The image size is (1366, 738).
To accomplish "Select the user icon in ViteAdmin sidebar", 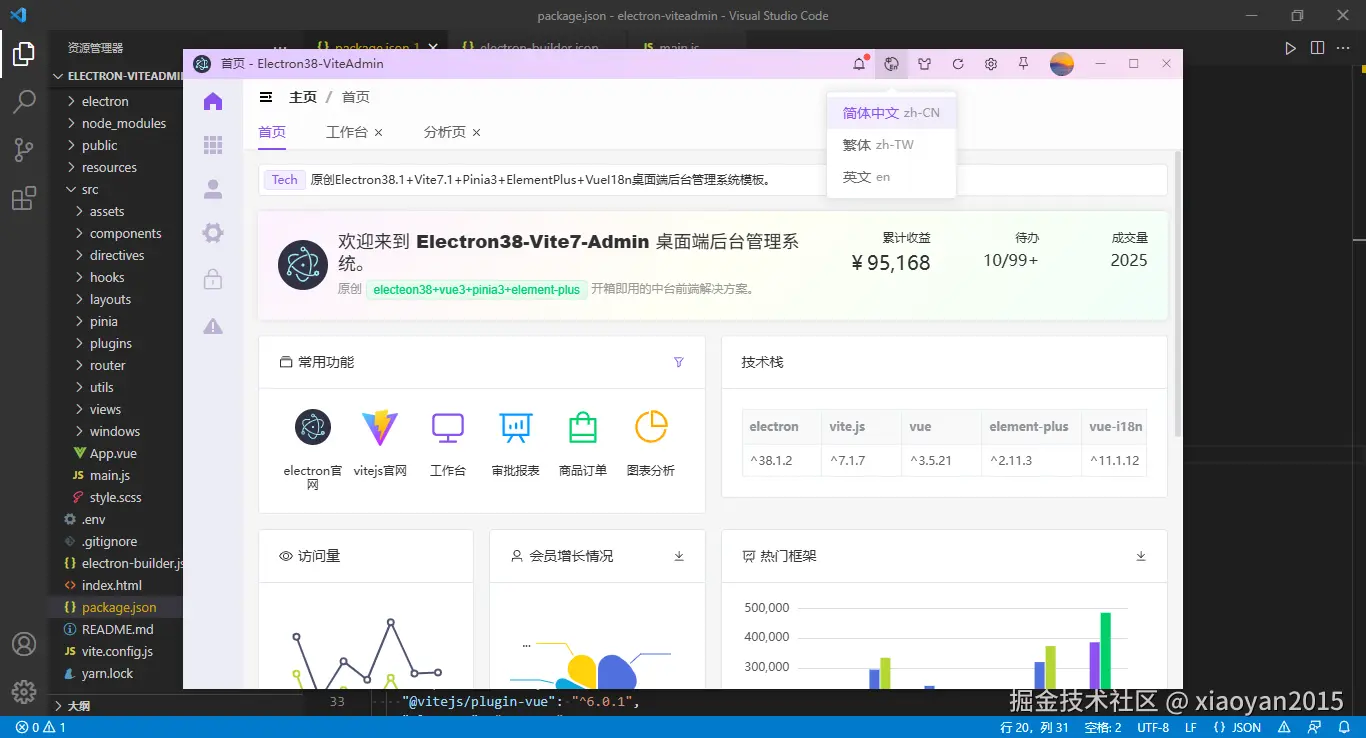I will tap(213, 189).
